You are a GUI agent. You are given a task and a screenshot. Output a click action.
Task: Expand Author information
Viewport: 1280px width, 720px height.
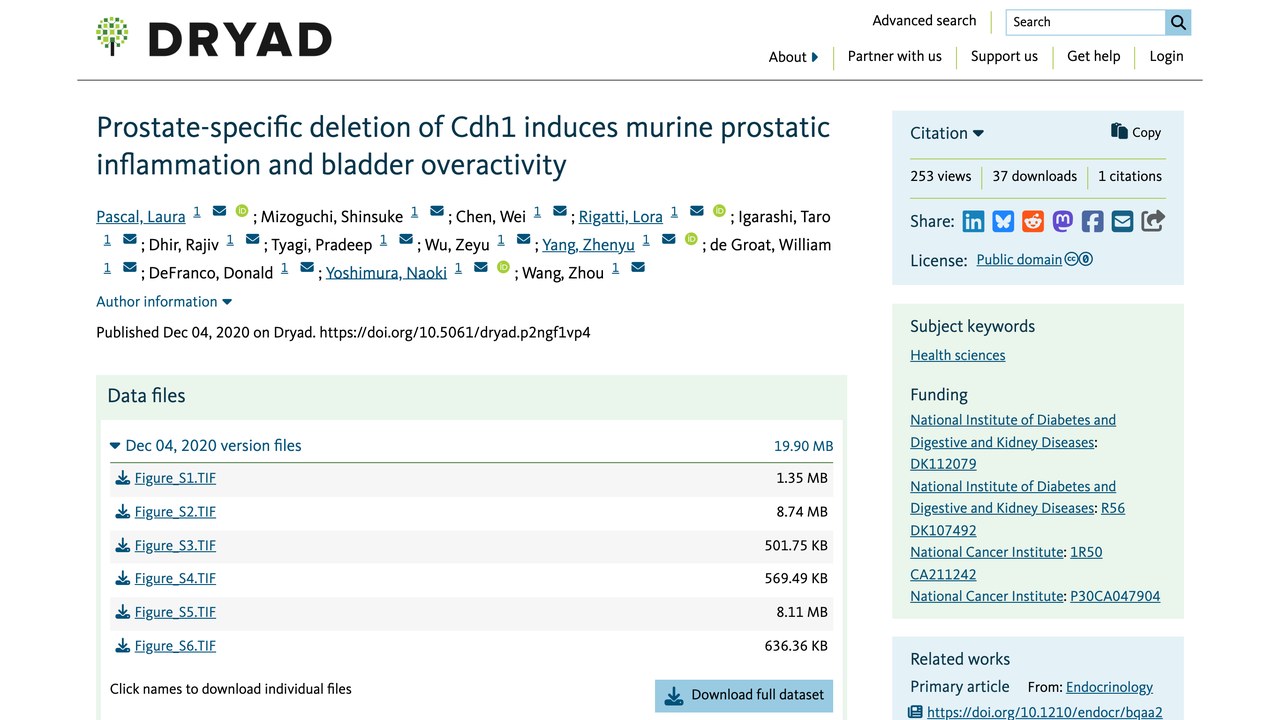pos(164,302)
